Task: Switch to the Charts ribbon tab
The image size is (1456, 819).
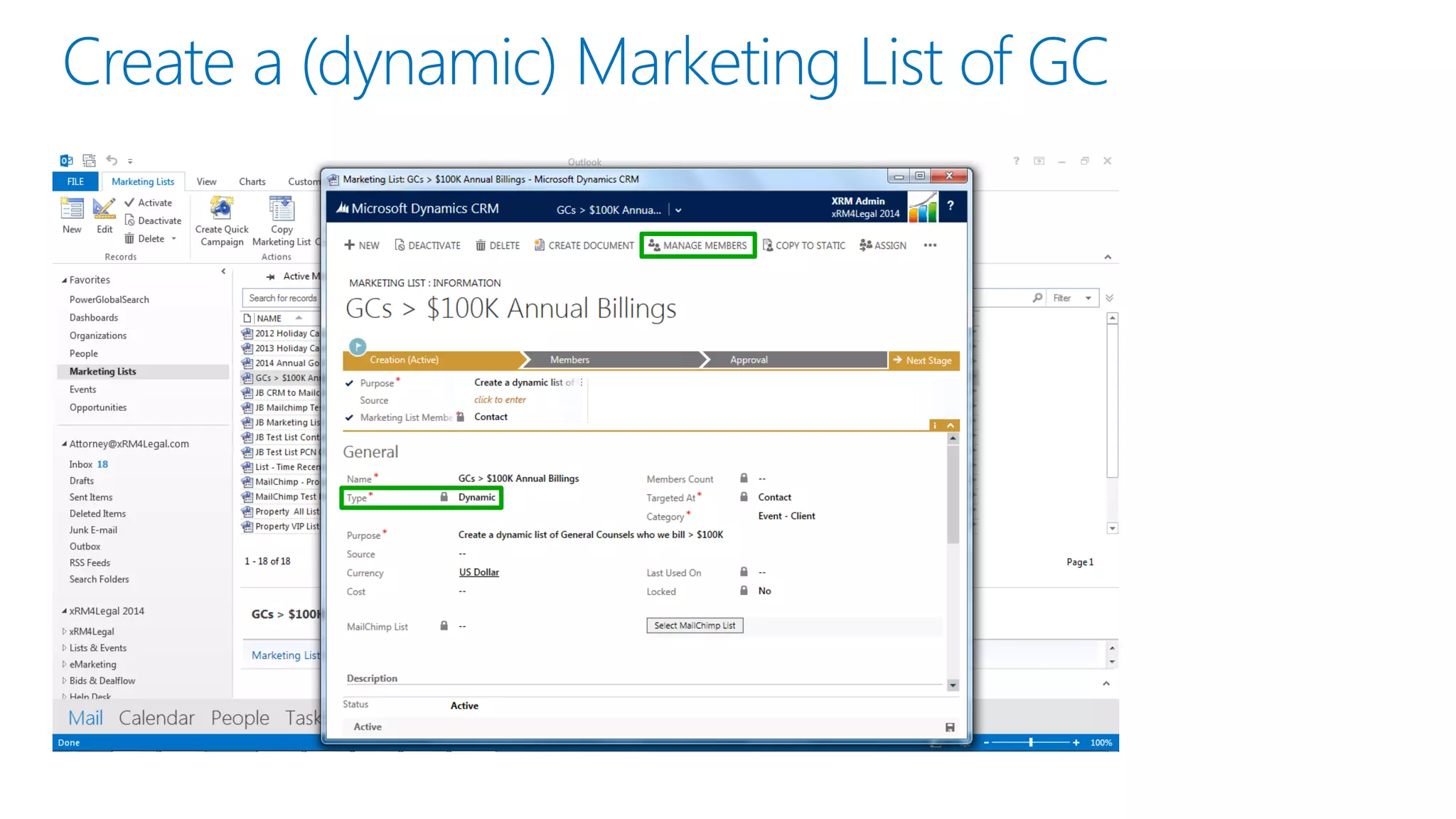Action: pos(252,181)
